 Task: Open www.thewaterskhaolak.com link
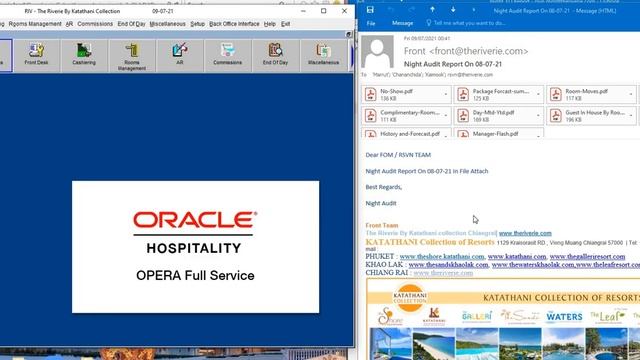pyautogui.click(x=533, y=265)
